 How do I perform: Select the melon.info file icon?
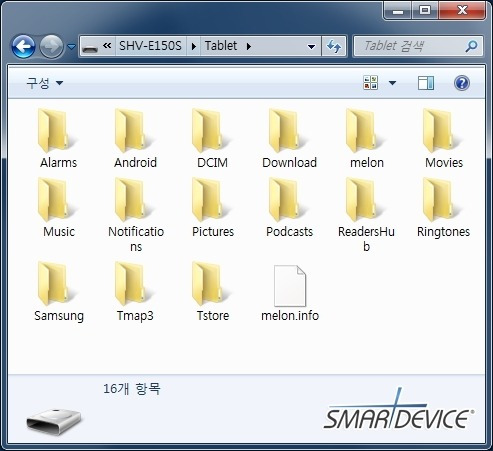(x=290, y=286)
